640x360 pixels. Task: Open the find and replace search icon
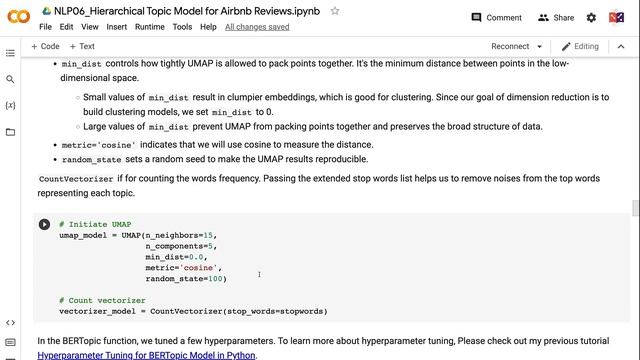pos(10,79)
